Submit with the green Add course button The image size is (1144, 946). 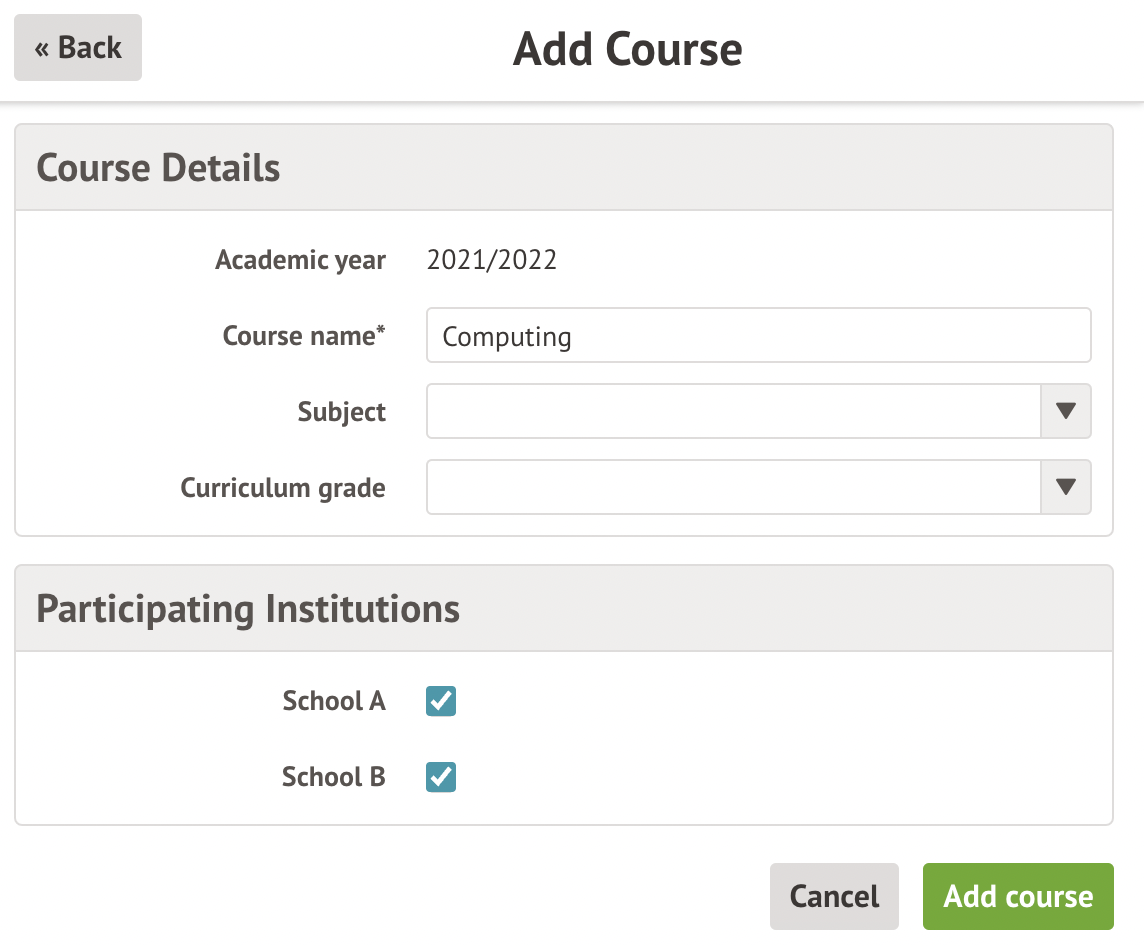point(1018,896)
